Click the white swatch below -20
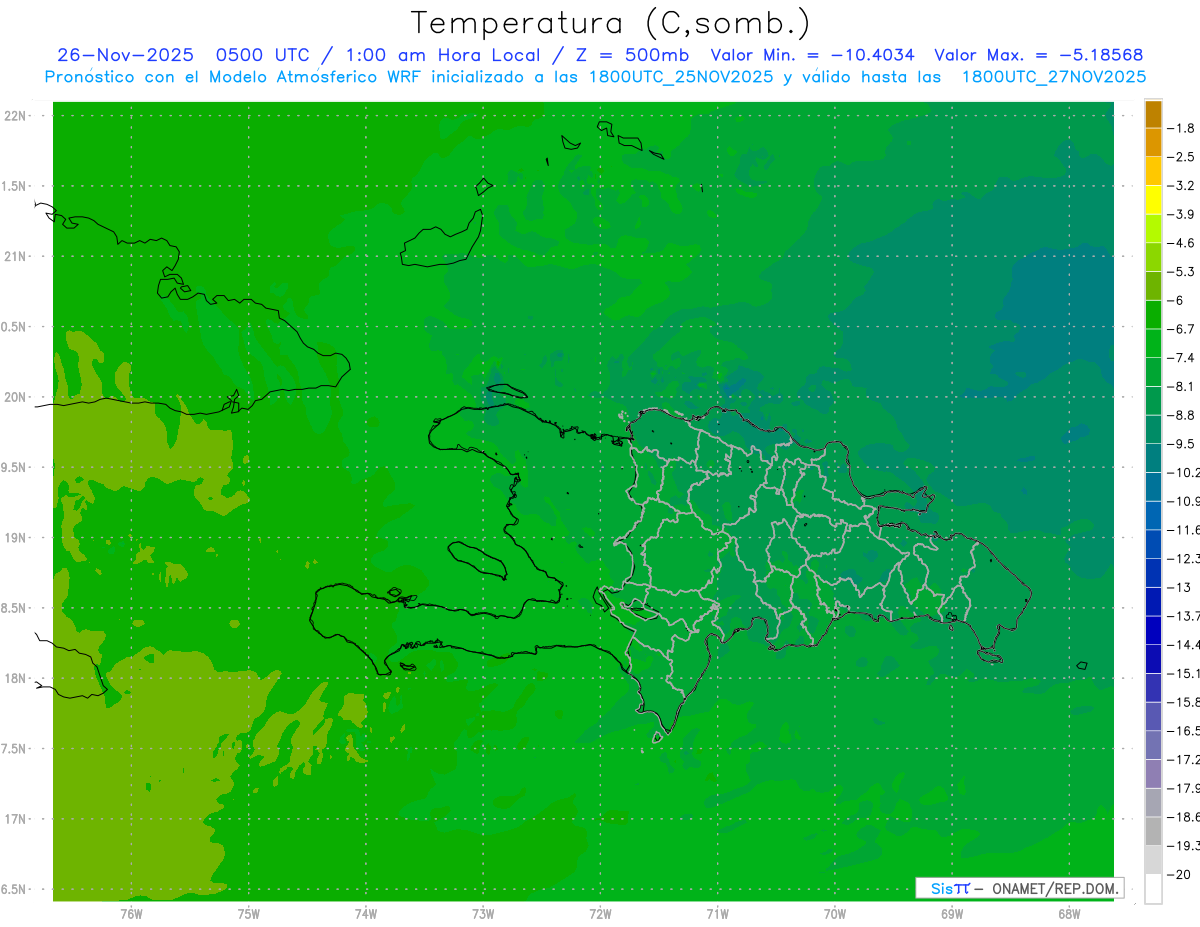This screenshot has height=927, width=1200. coord(1153,888)
